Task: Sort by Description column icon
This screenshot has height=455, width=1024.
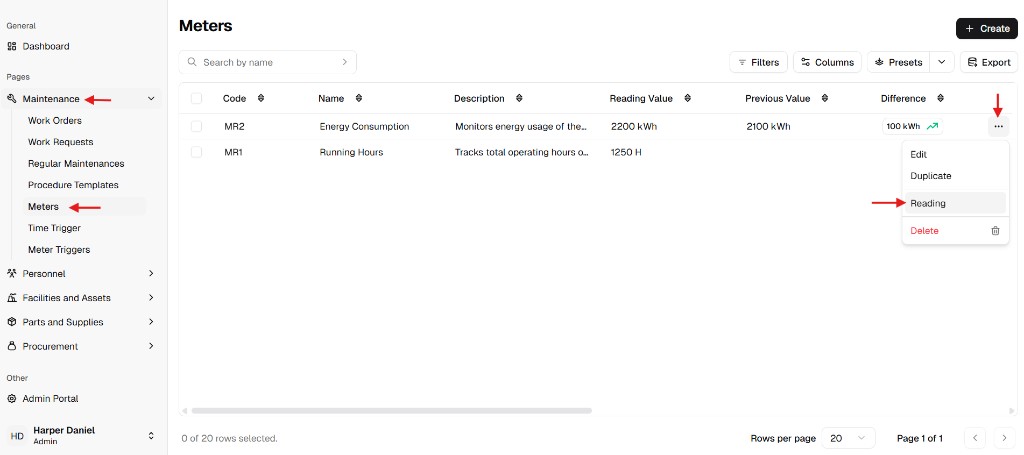Action: pyautogui.click(x=519, y=99)
